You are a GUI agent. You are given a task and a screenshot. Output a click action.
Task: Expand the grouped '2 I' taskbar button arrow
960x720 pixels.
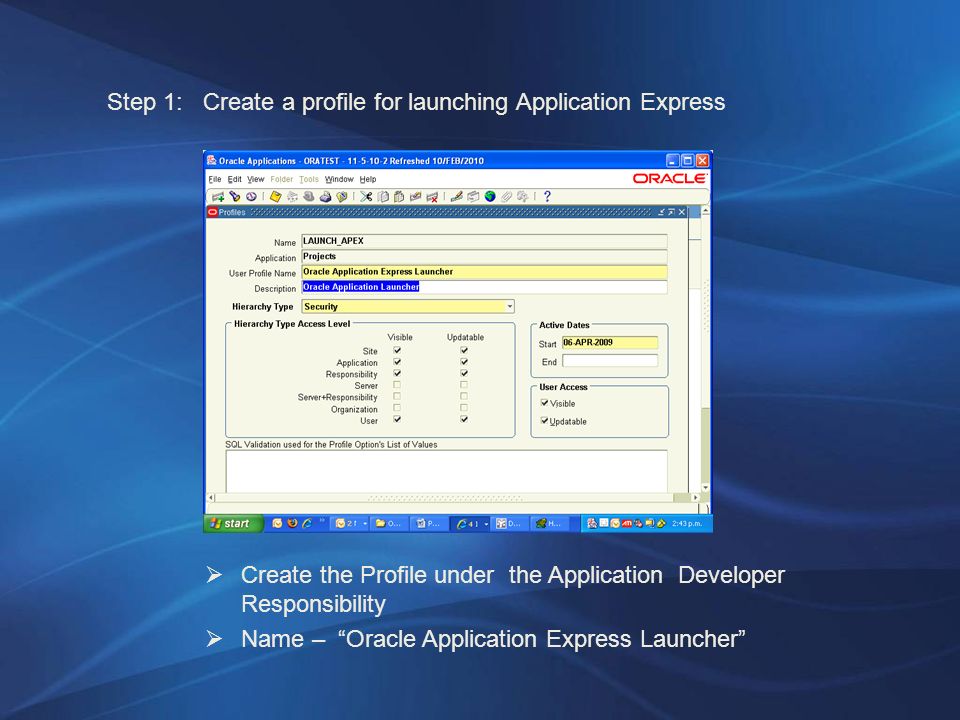(365, 523)
